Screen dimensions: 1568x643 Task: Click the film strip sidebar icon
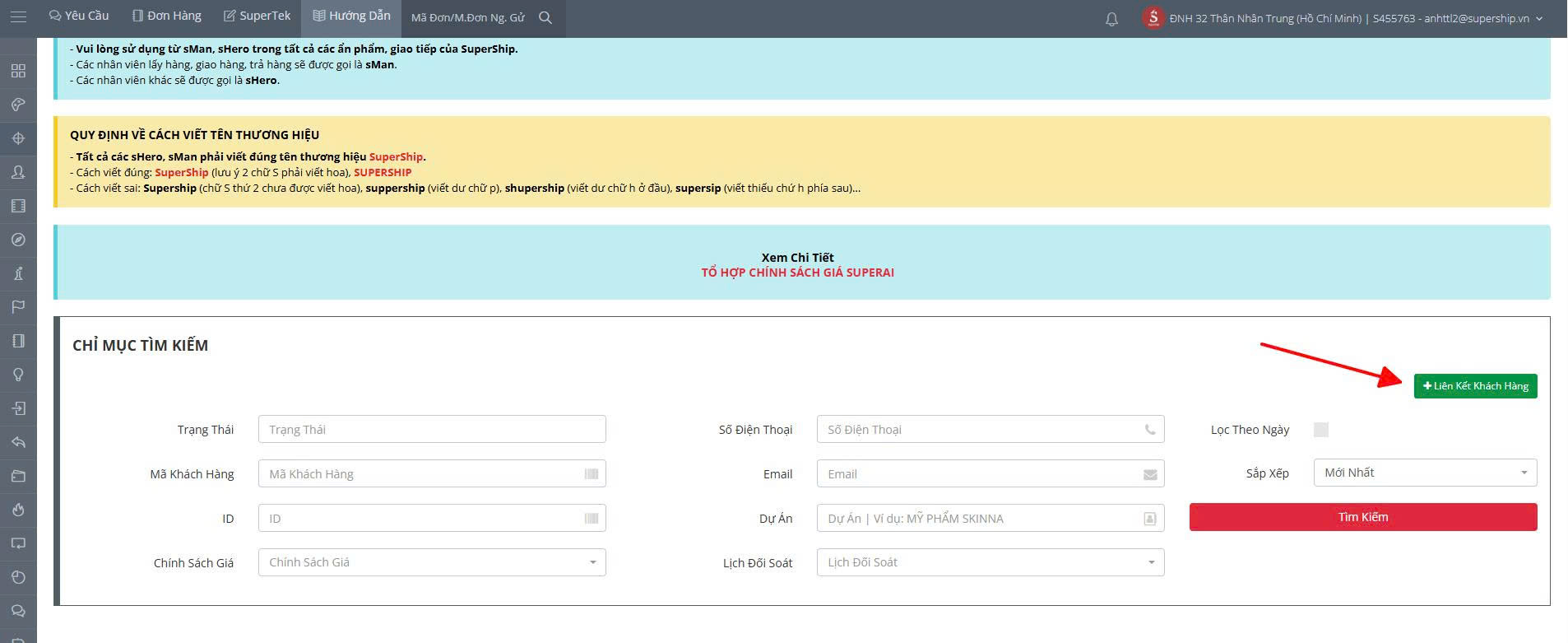tap(18, 206)
